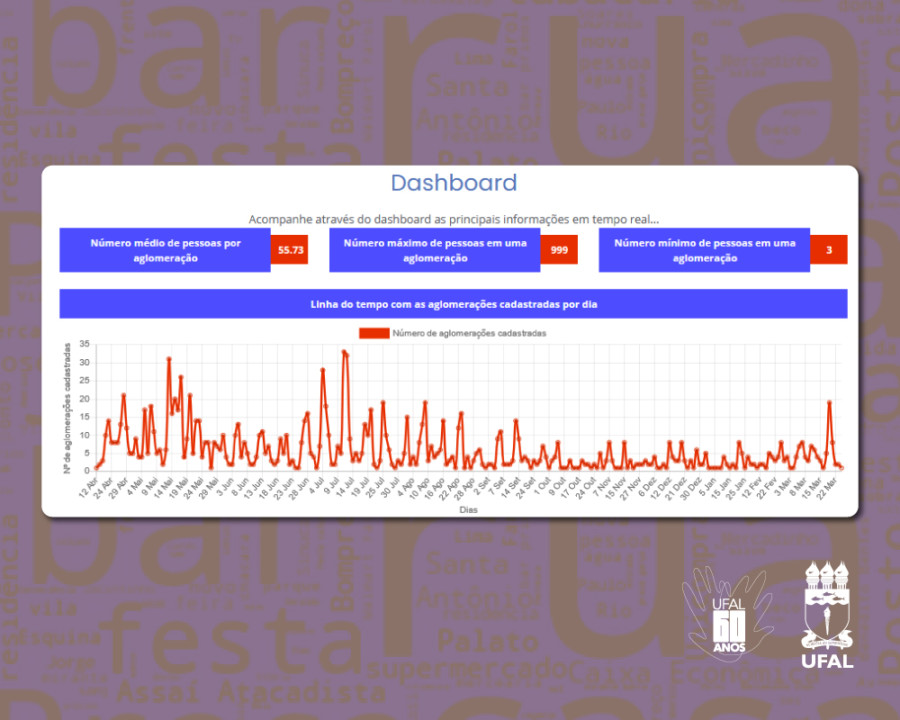The height and width of the screenshot is (720, 900).
Task: Click the 'Dias' x-axis label
Action: [468, 509]
